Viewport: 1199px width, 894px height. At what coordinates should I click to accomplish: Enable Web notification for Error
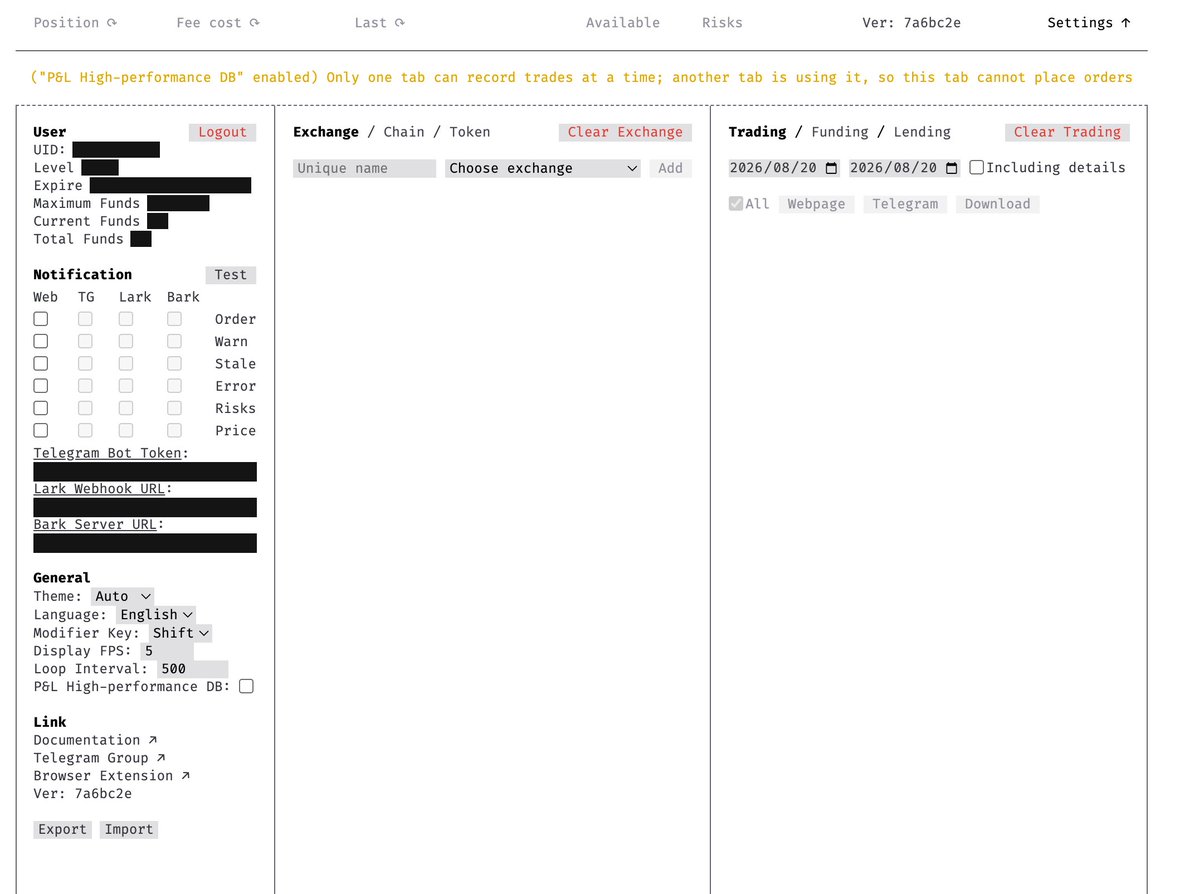click(41, 385)
